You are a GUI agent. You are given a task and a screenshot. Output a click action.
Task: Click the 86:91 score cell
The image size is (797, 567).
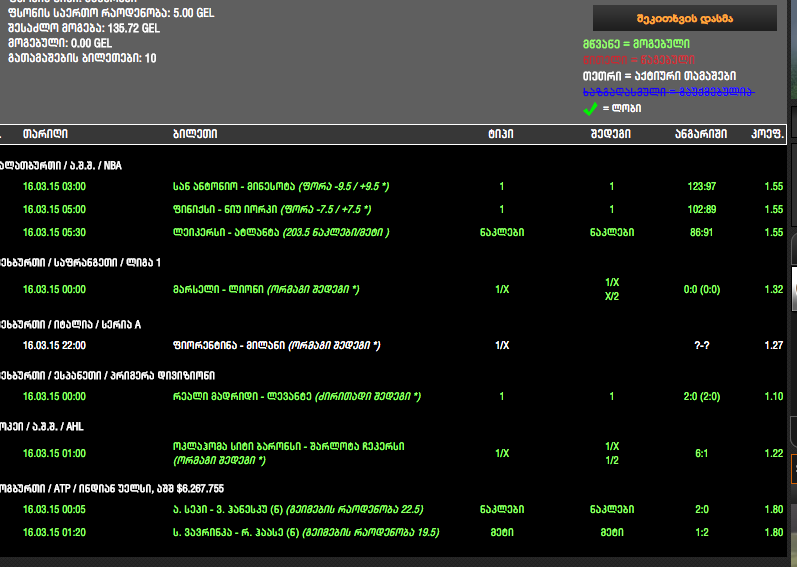coord(701,232)
